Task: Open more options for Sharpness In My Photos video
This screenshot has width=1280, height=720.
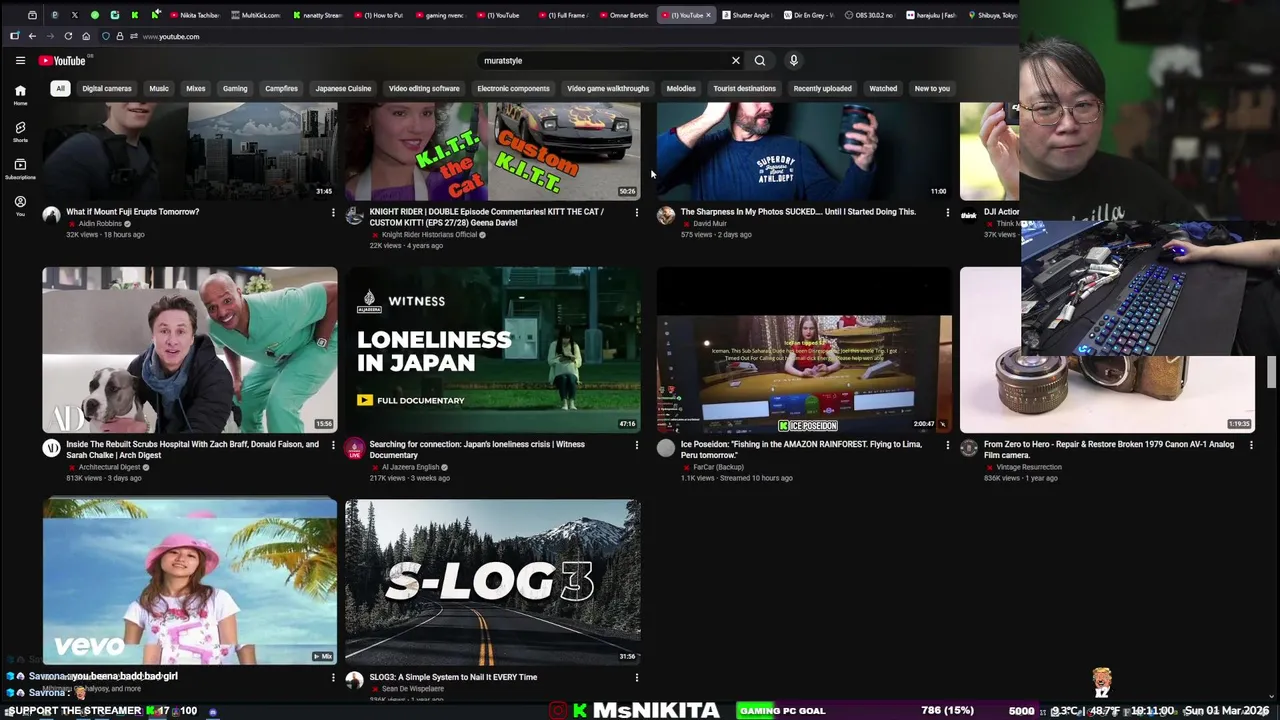Action: (x=947, y=212)
